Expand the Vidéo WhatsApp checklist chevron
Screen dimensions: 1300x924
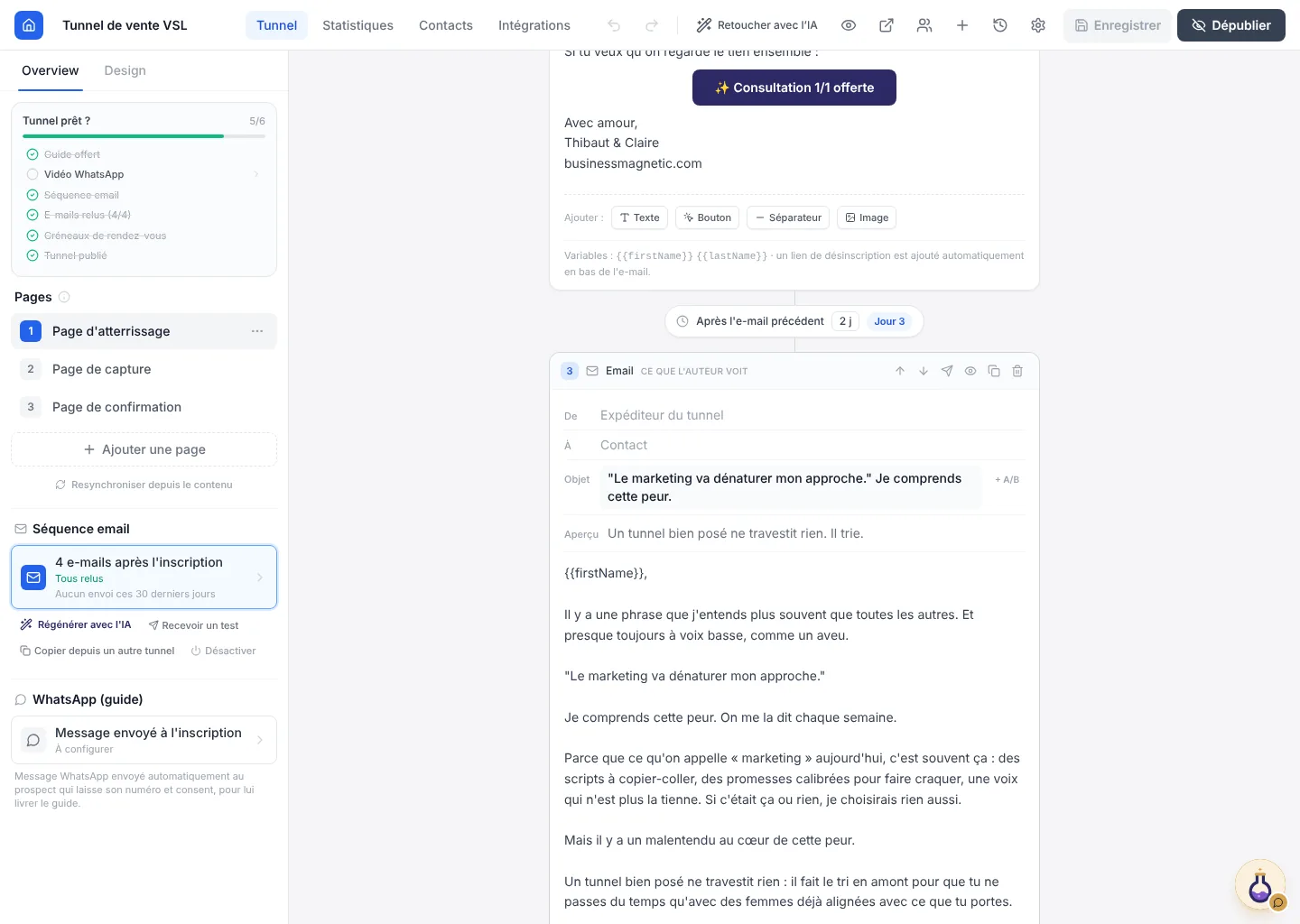[256, 174]
